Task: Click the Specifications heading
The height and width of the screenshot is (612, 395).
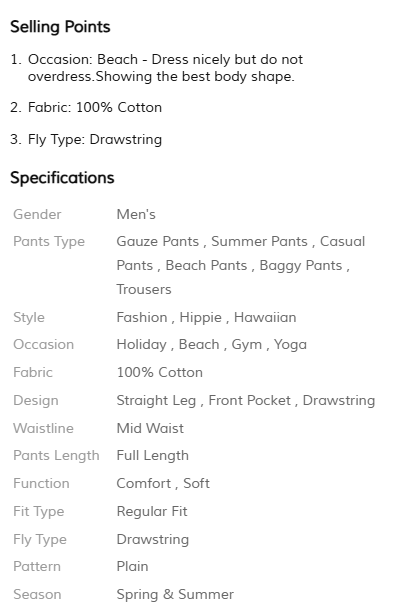Action: coord(62,178)
